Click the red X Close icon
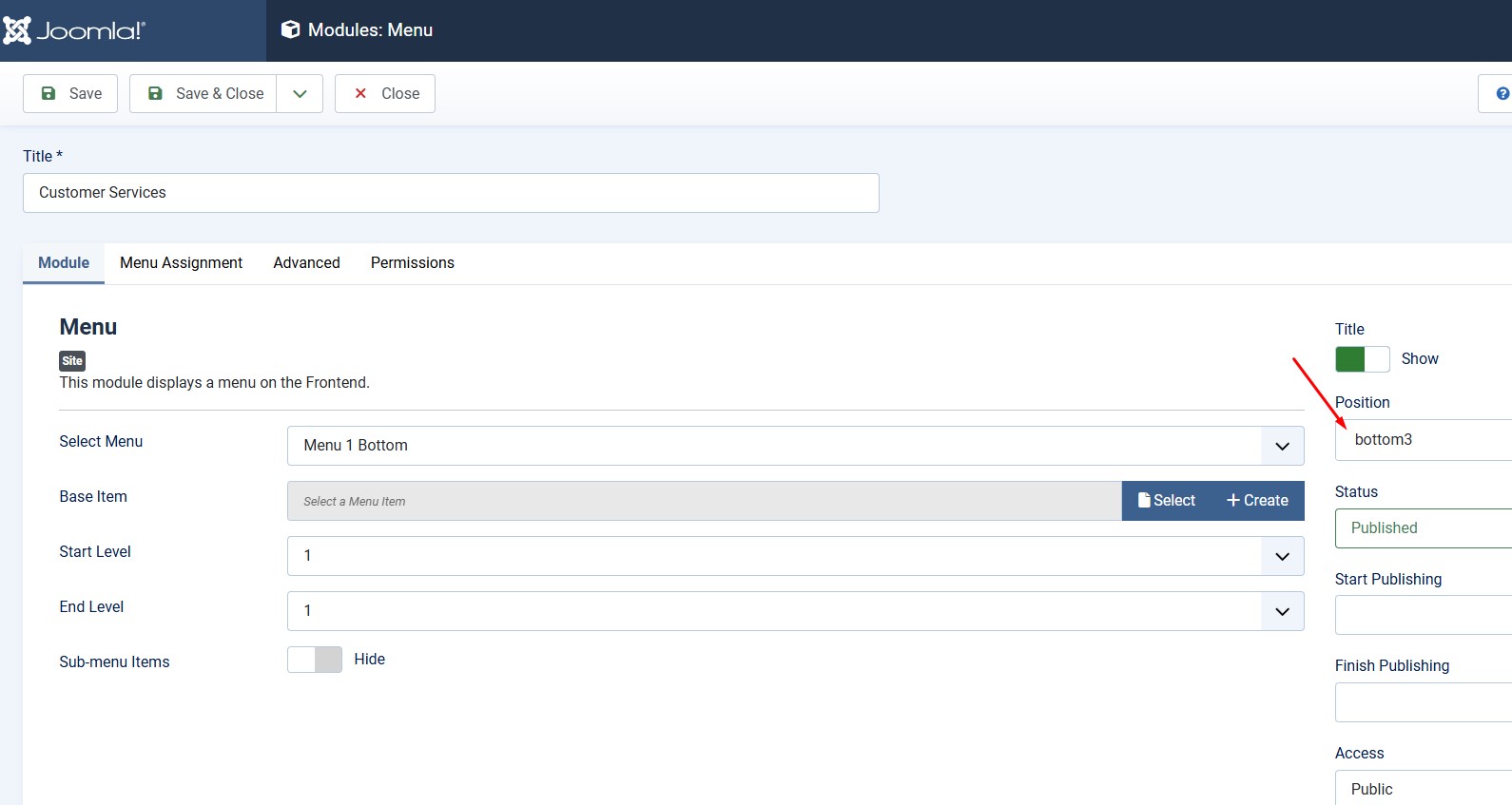The height and width of the screenshot is (805, 1512). pos(360,93)
